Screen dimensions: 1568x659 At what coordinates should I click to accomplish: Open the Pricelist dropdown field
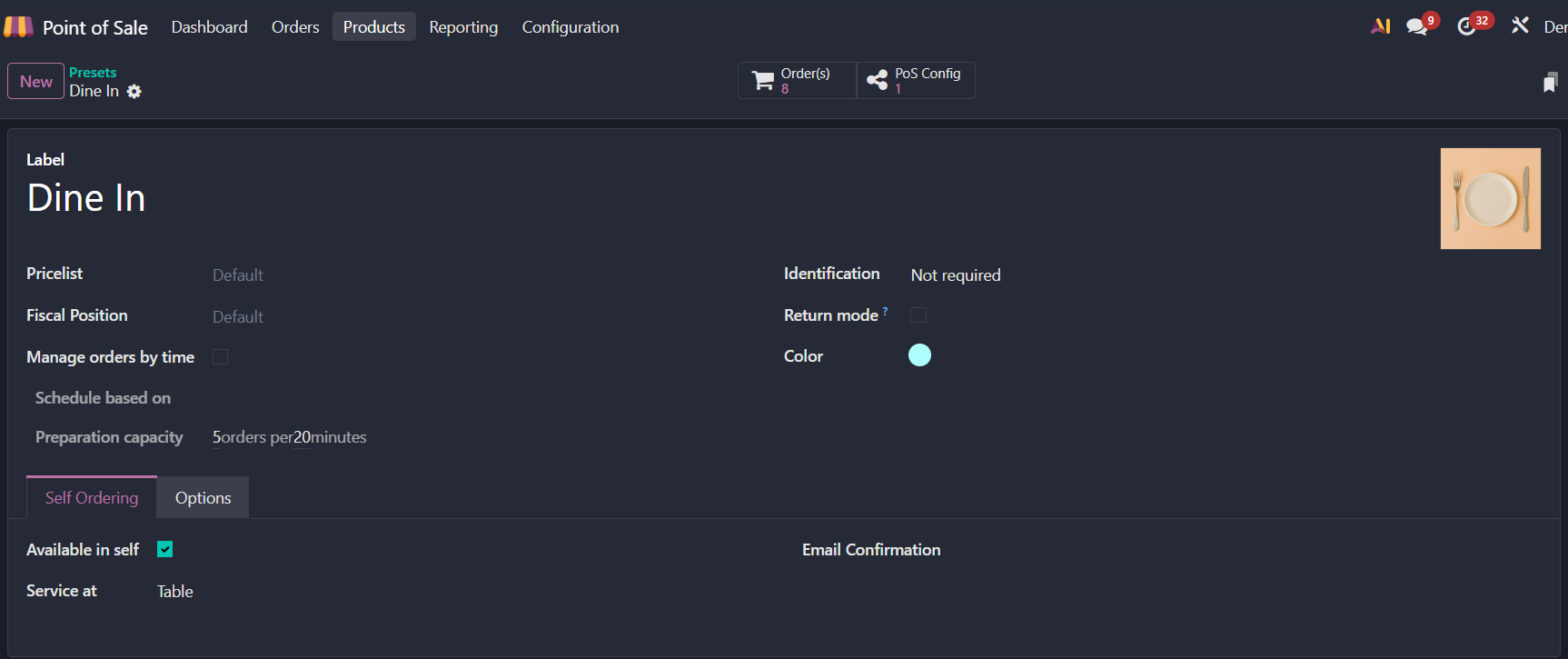pos(363,275)
